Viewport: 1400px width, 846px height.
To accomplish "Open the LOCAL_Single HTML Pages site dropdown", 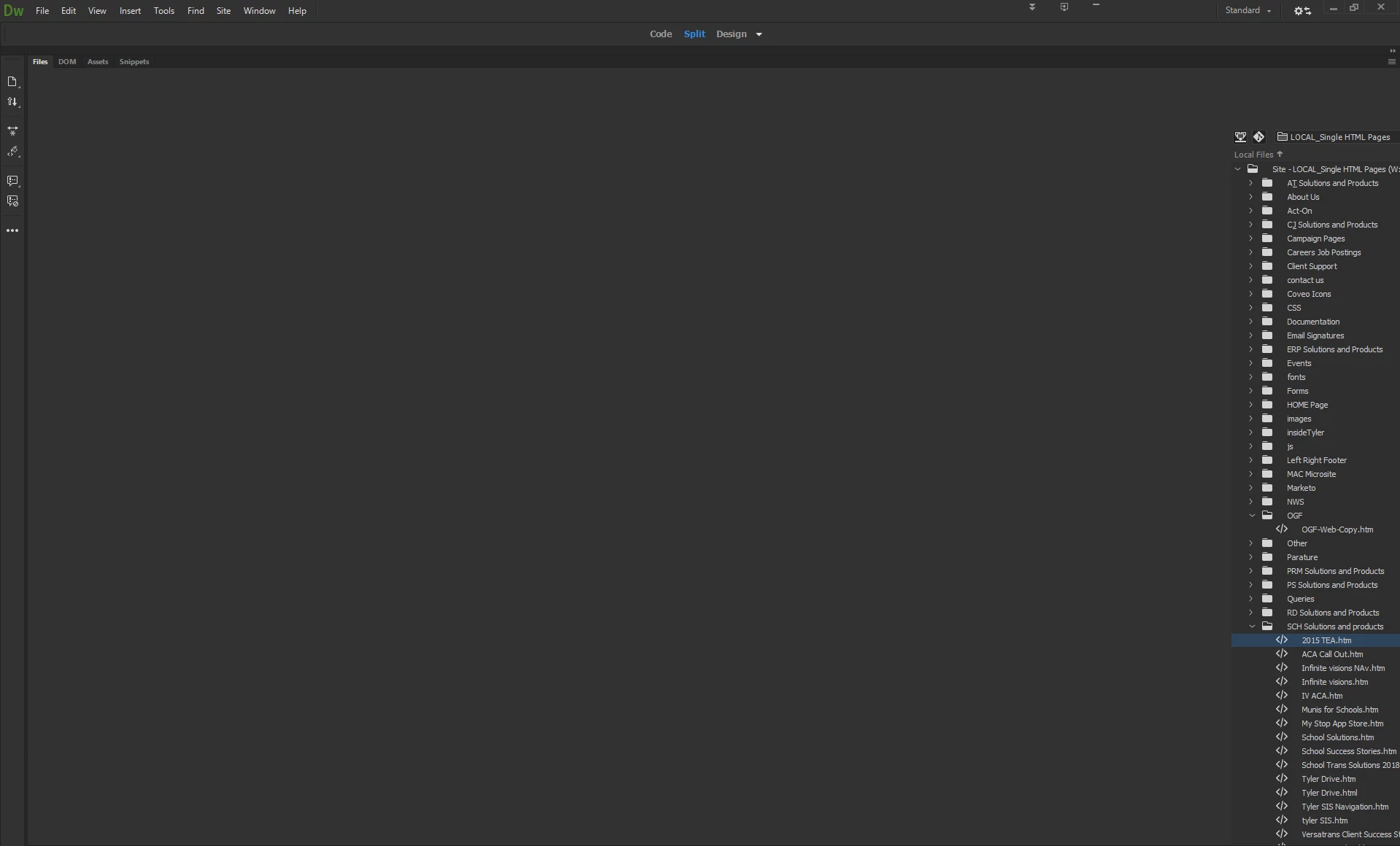I will pos(1338,137).
